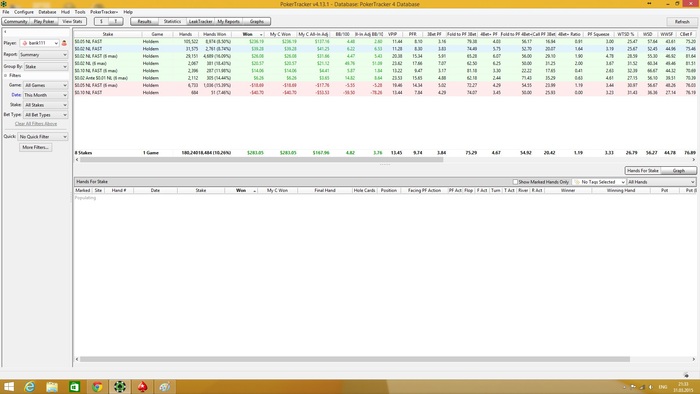Launch Internet Explorer from the taskbar

pyautogui.click(x=29, y=386)
